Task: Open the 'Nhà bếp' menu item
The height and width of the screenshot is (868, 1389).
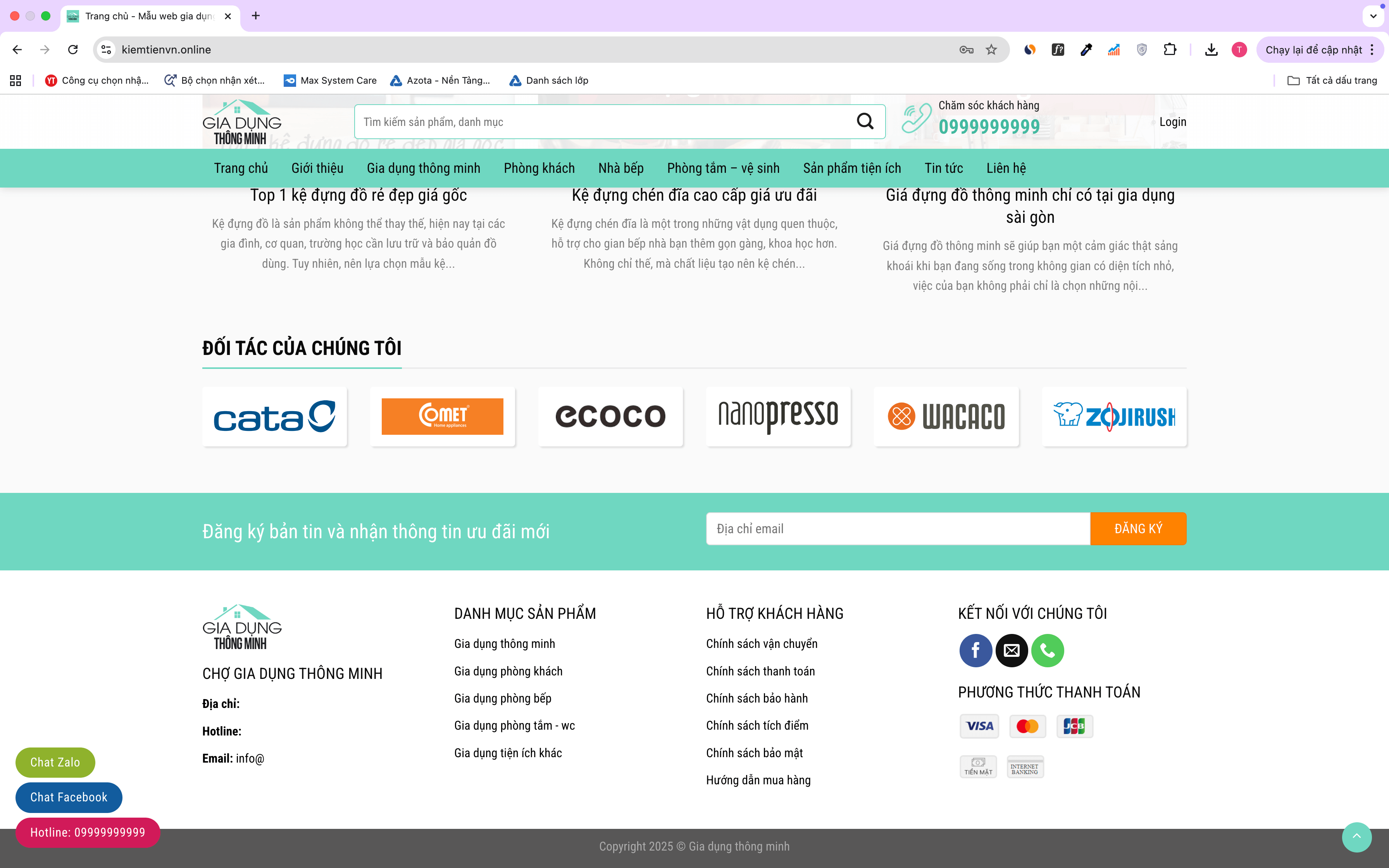Action: [x=620, y=168]
